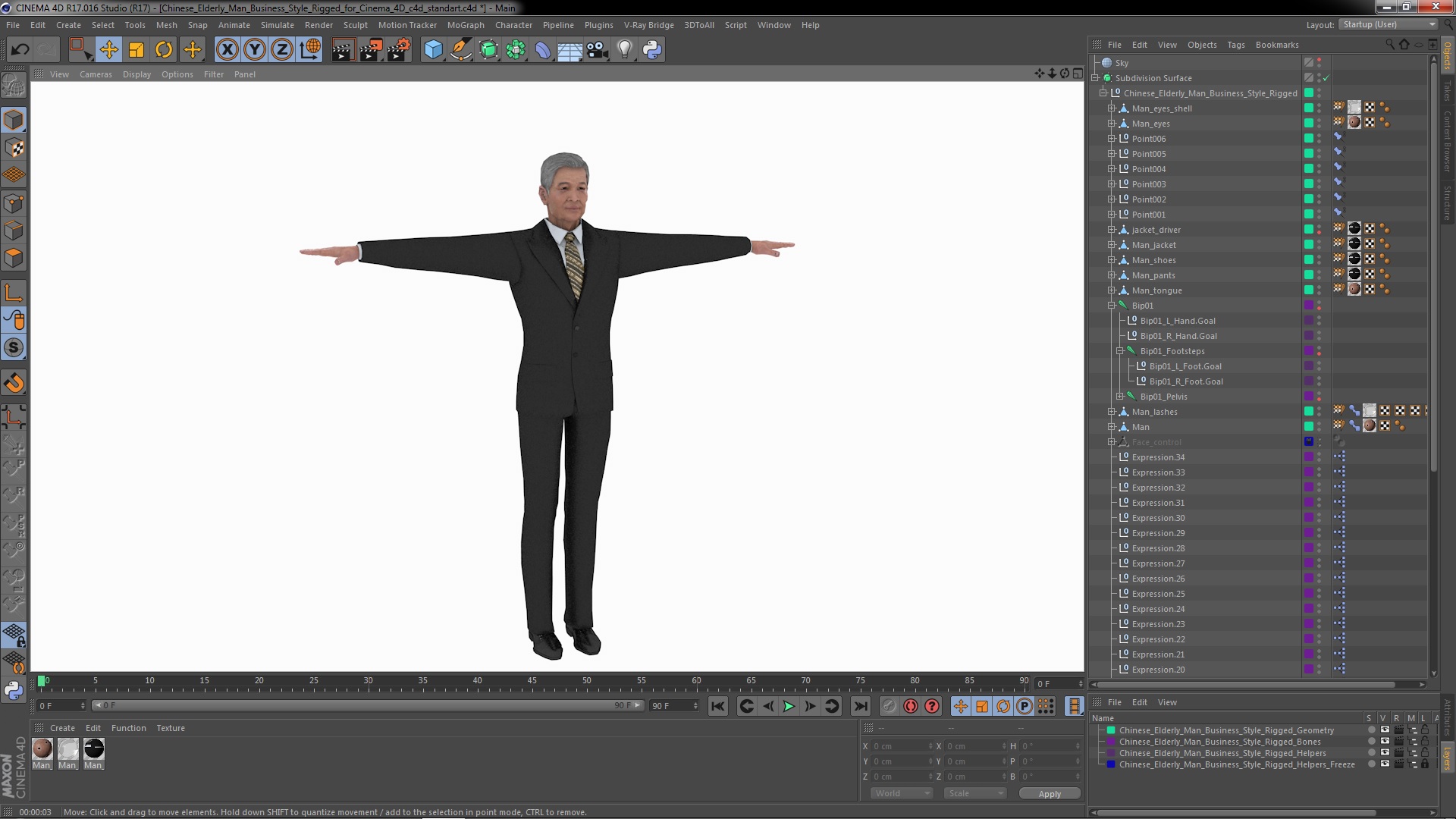Open the Simulate menu
Screen dimensions: 1456x819
pyautogui.click(x=277, y=25)
